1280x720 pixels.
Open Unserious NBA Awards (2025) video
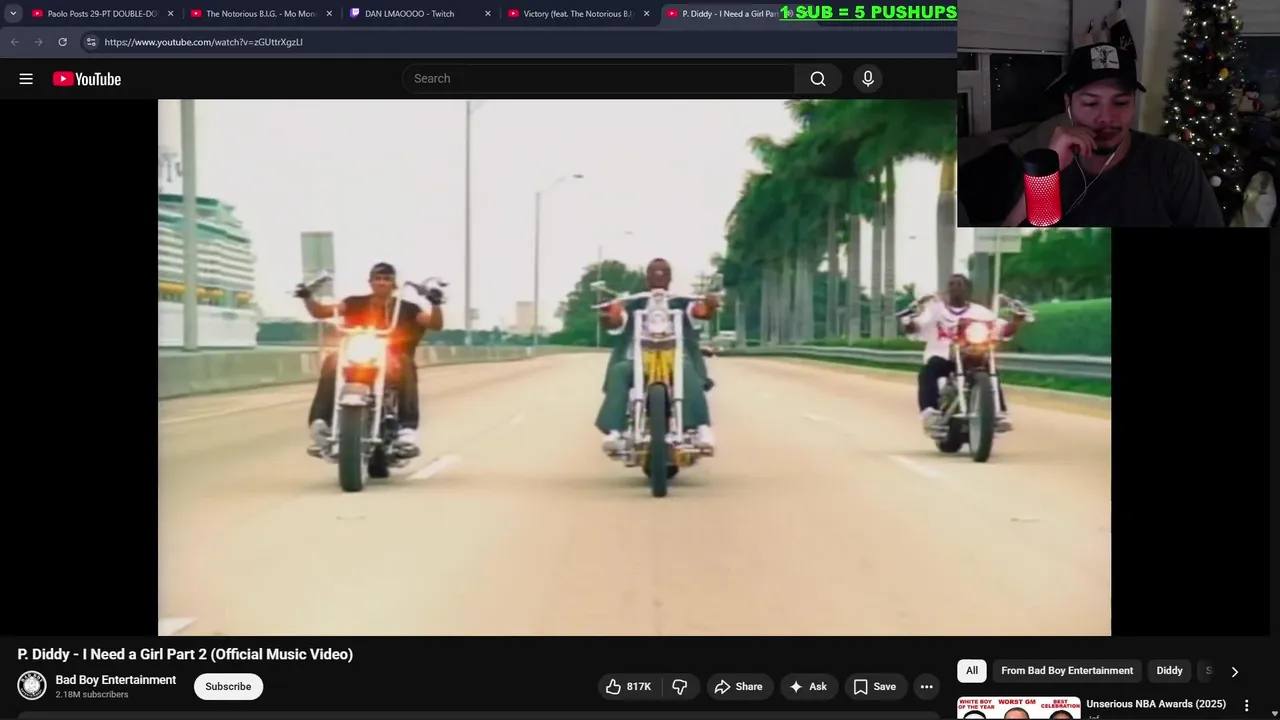click(1156, 704)
